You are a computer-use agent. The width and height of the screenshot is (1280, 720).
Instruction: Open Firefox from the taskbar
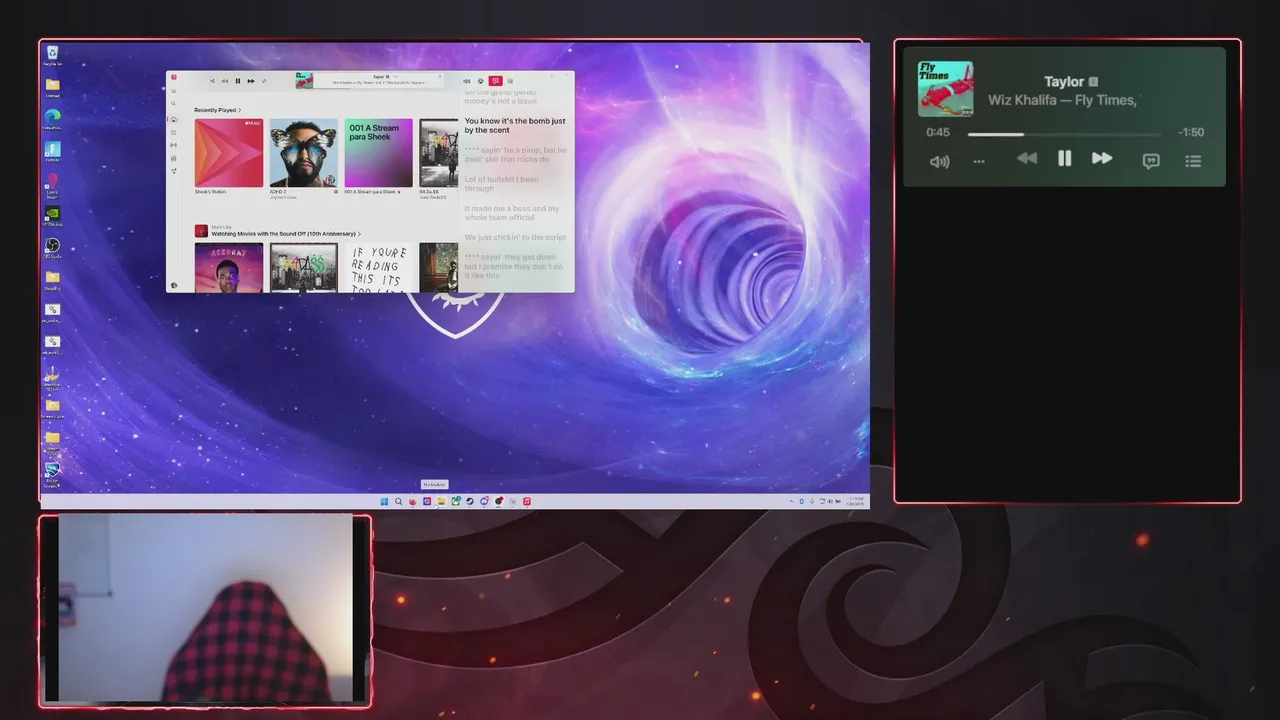(x=412, y=501)
